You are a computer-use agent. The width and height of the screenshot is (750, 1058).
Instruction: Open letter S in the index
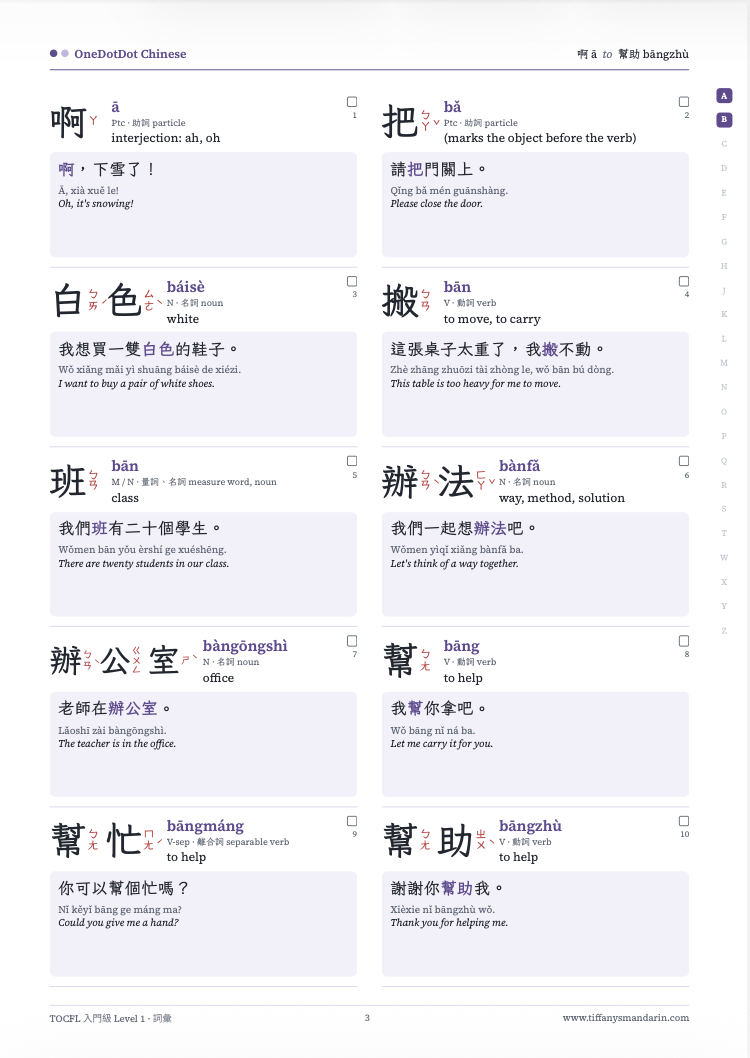point(724,509)
